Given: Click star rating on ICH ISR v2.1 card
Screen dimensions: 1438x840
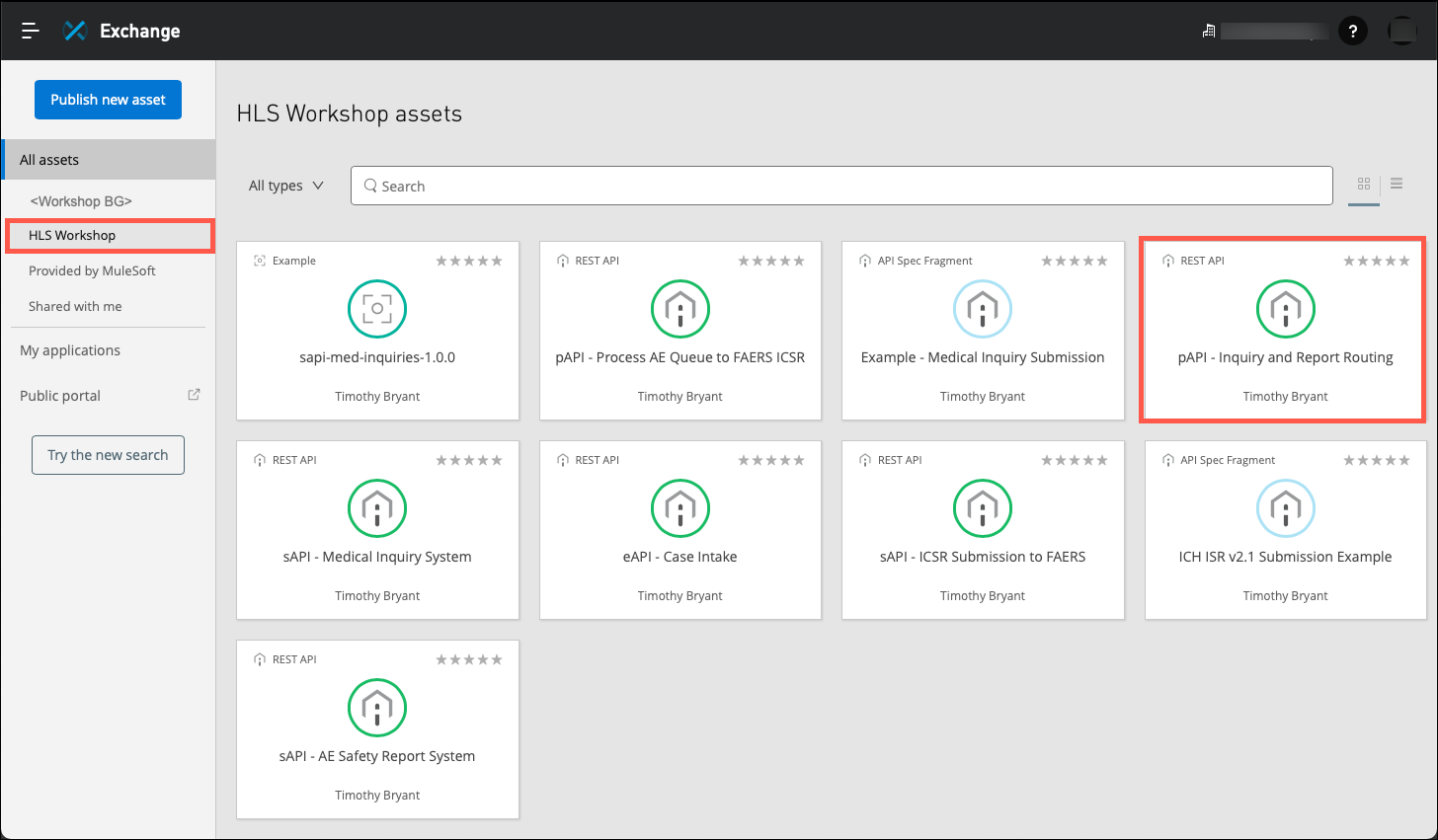Looking at the screenshot, I should tap(1377, 460).
